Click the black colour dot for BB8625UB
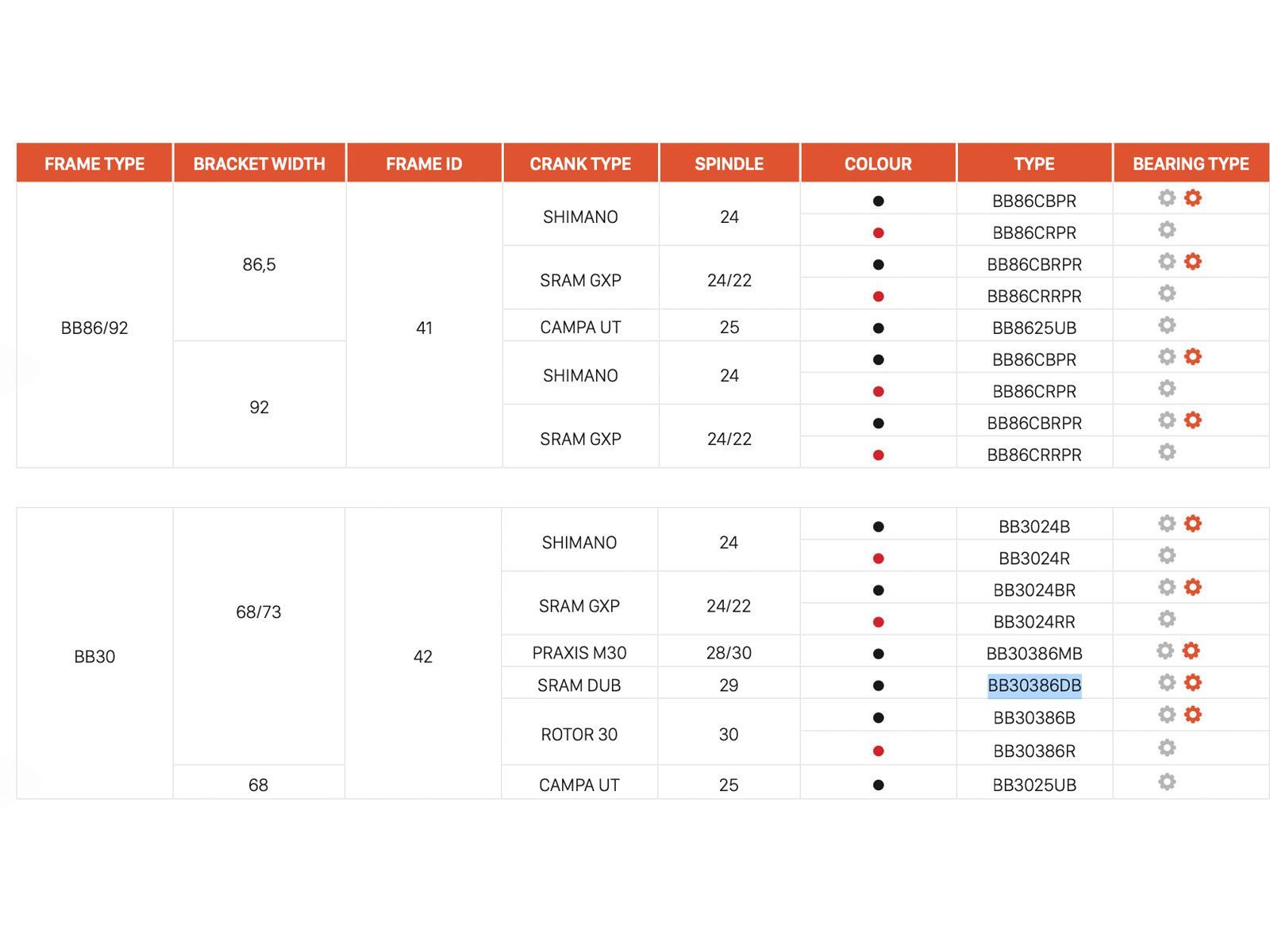Screen dimensions: 1270x952 click(878, 328)
